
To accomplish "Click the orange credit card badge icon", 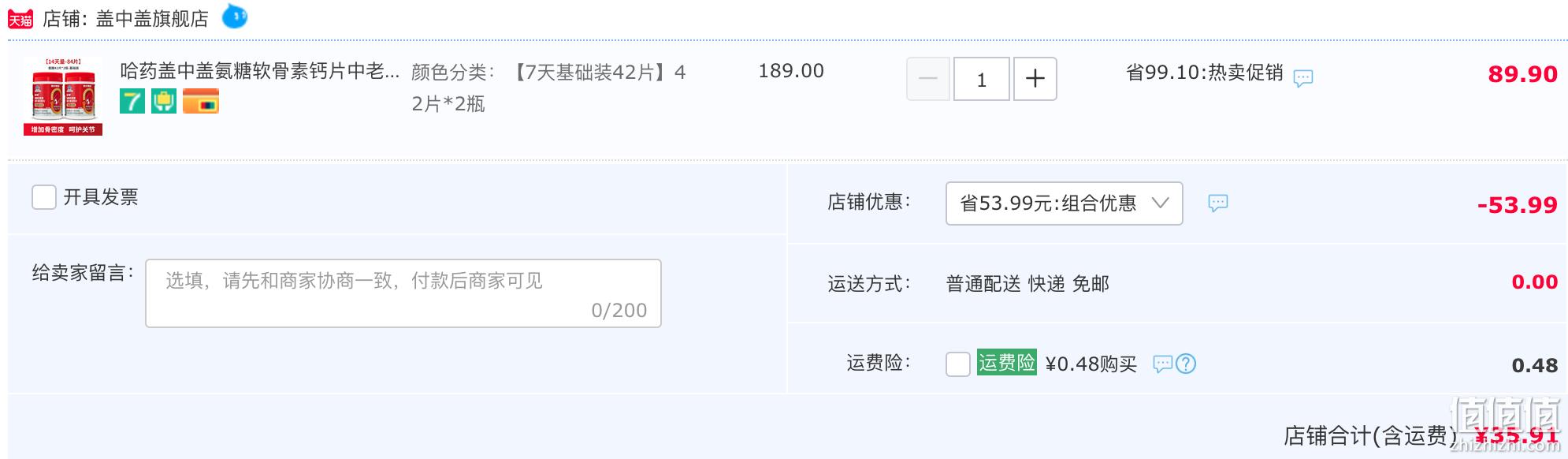I will [201, 101].
